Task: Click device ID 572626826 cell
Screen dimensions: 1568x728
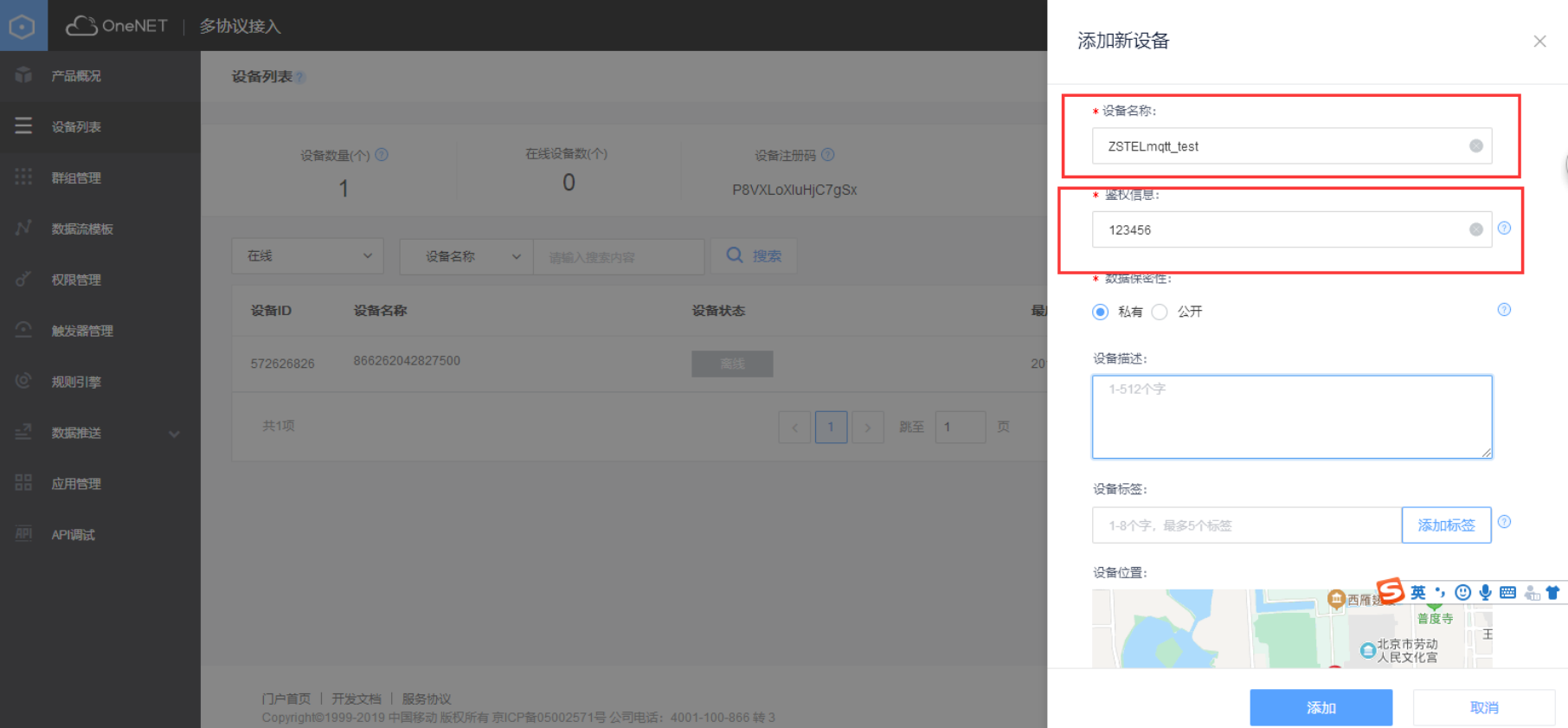Action: [283, 364]
